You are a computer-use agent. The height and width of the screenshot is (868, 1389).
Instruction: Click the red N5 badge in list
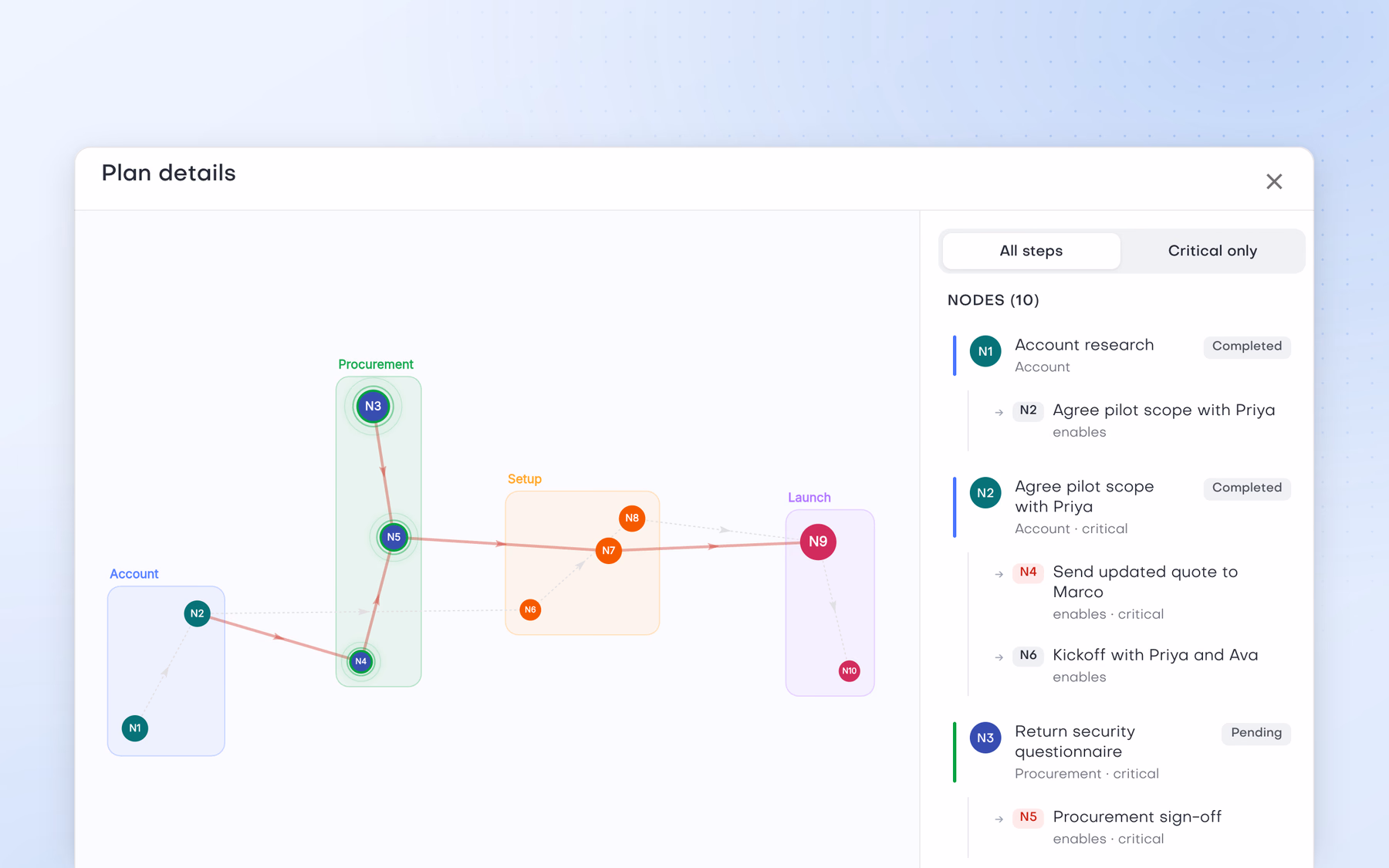(x=1028, y=817)
